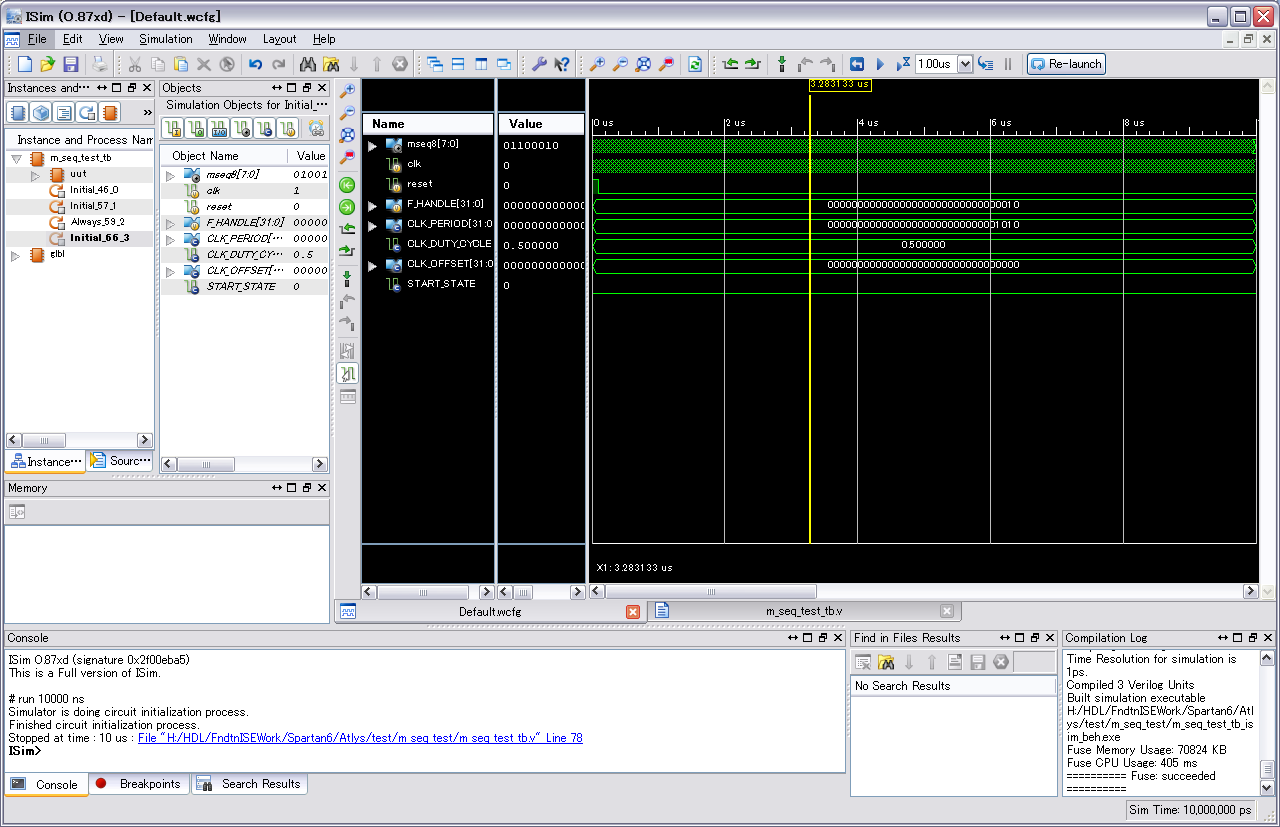
Task: Open the Simulation menu
Action: (165, 39)
